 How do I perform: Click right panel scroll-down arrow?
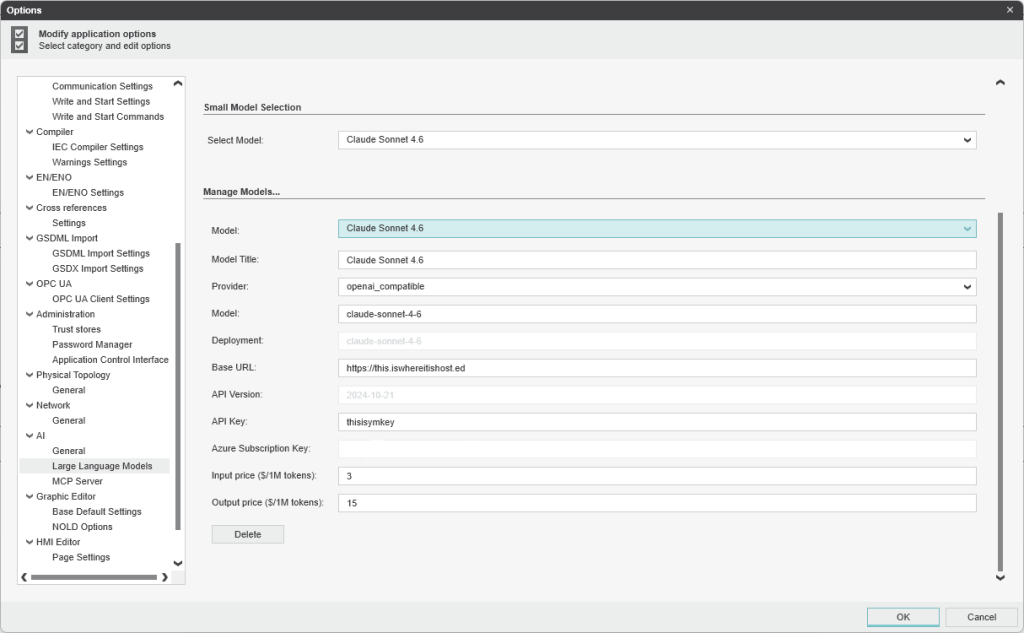click(x=1000, y=577)
